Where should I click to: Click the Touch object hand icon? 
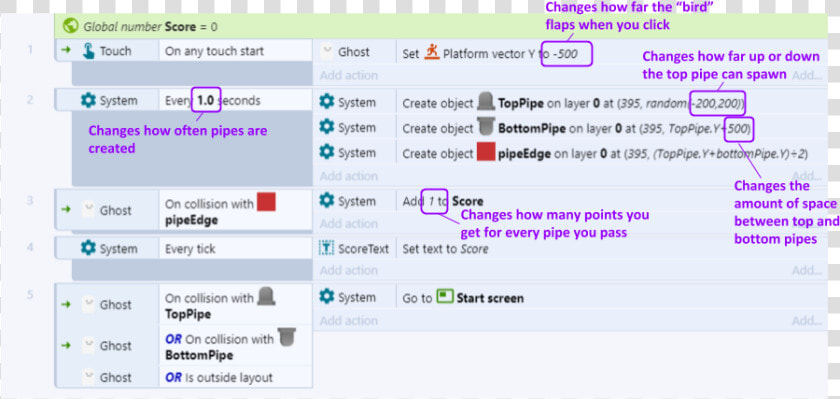(88, 51)
